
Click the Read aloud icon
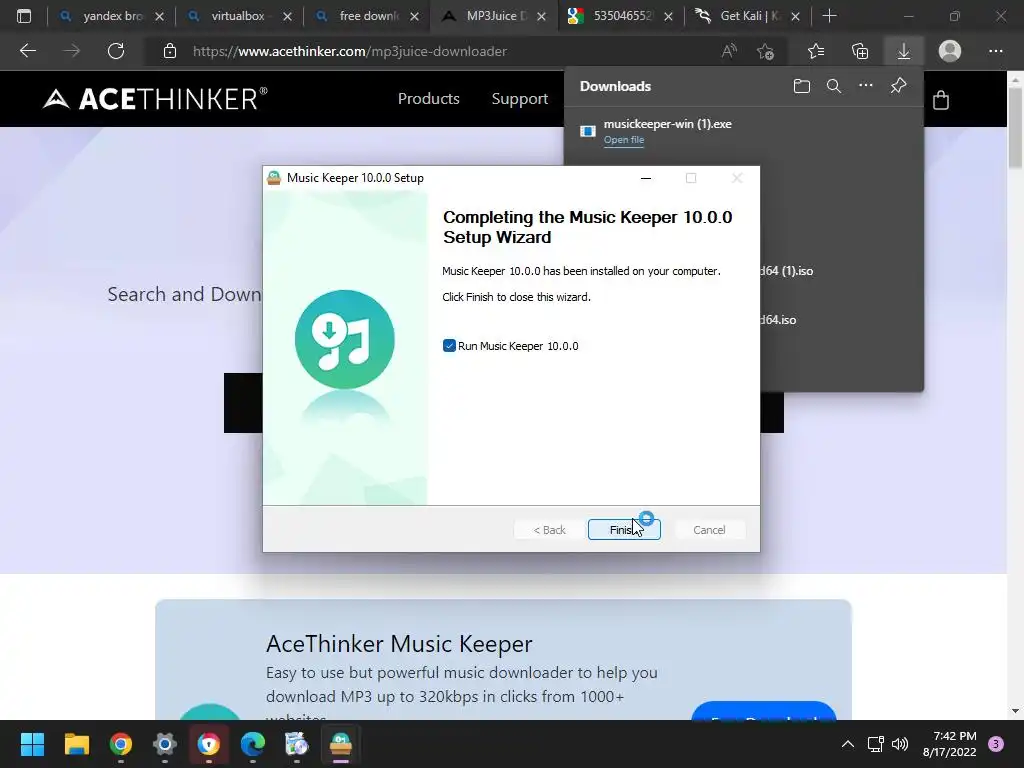(x=729, y=51)
